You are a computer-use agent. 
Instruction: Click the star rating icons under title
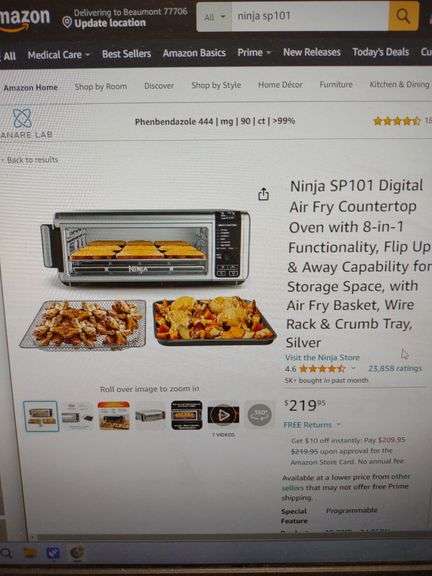[x=322, y=368]
